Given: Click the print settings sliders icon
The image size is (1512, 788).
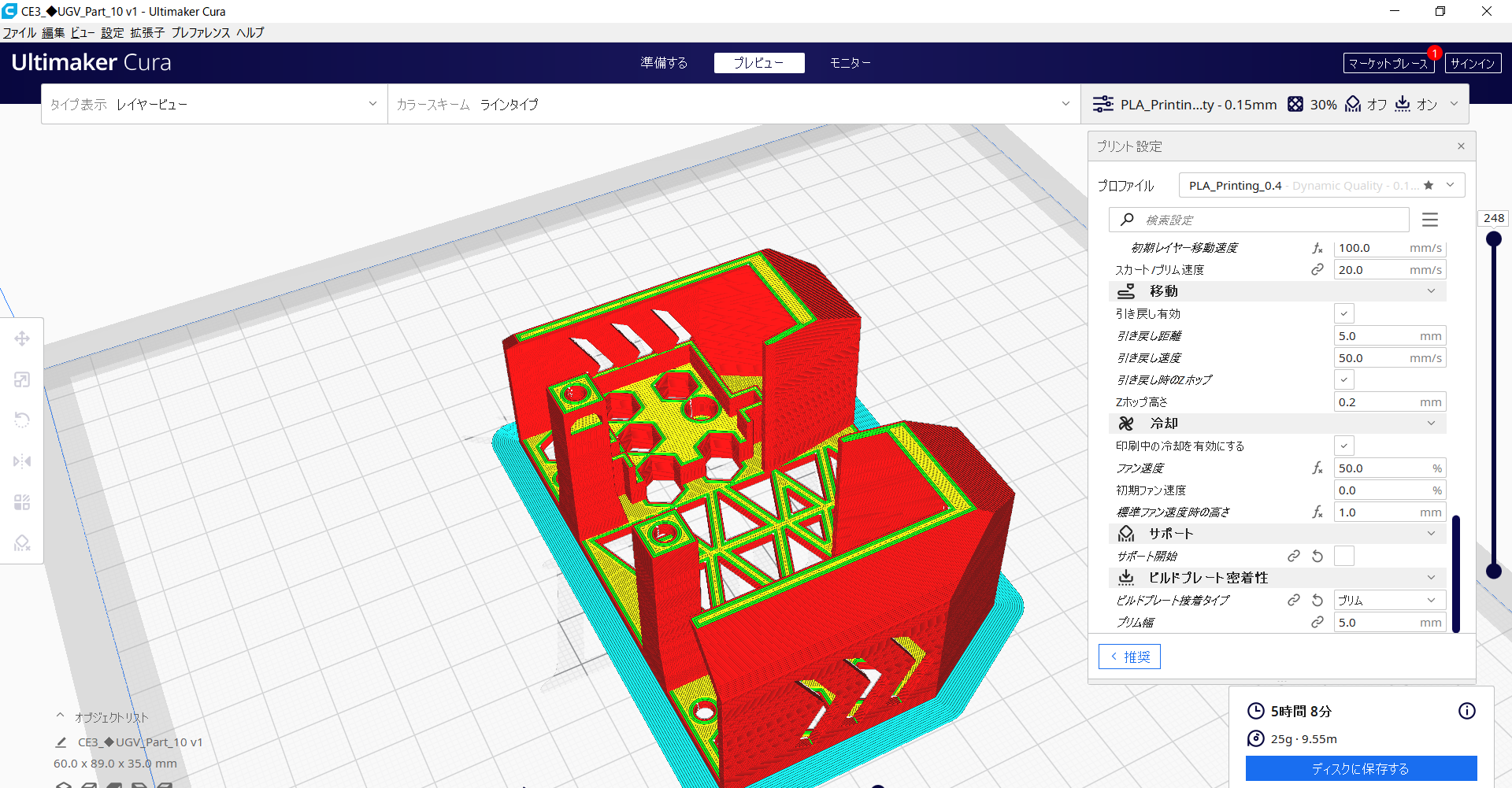Looking at the screenshot, I should click(x=1103, y=104).
